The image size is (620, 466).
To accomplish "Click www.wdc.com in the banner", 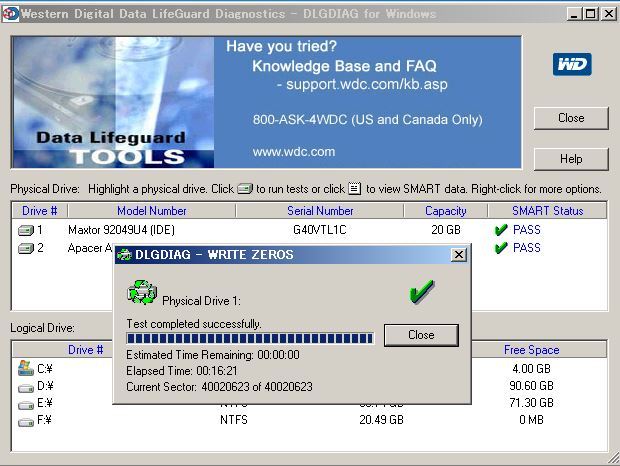I will 294,152.
